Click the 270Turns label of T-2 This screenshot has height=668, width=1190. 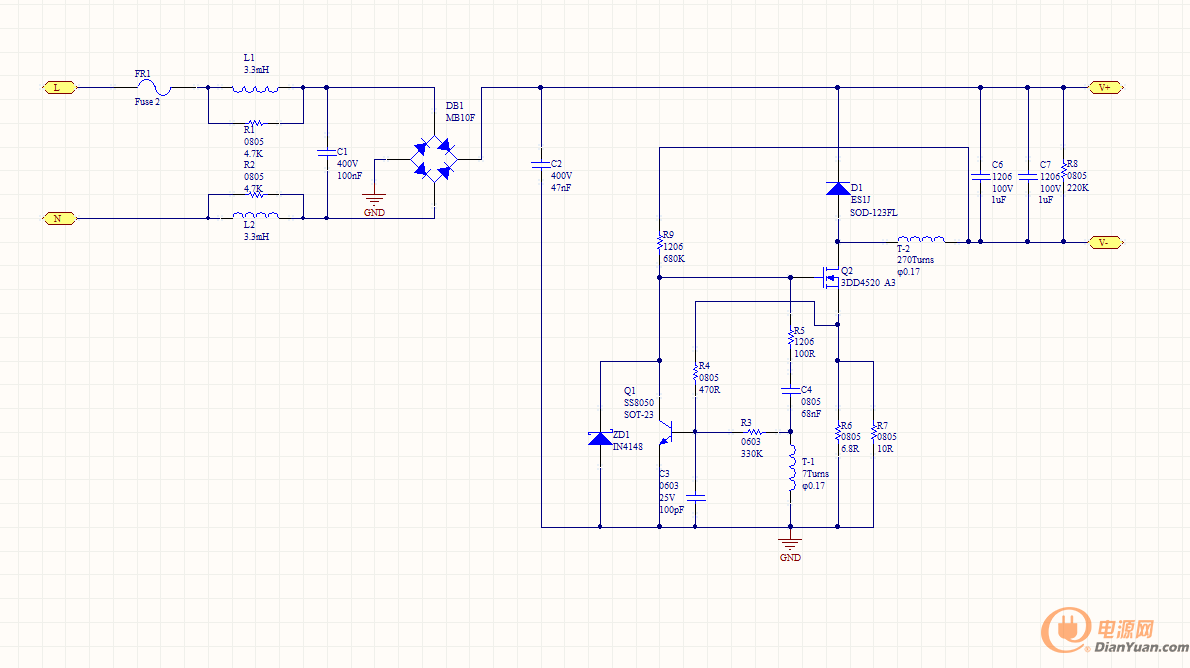click(915, 260)
